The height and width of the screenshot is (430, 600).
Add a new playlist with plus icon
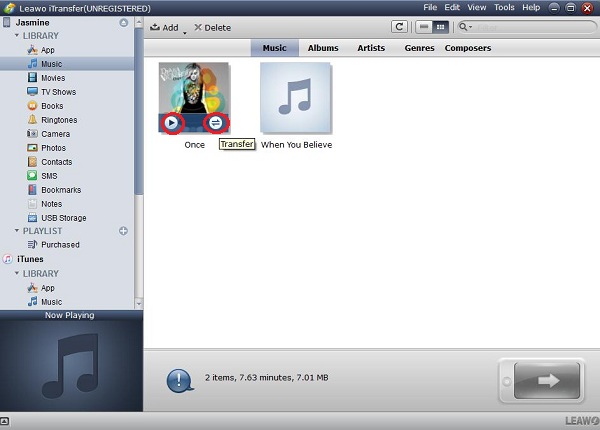[123, 231]
